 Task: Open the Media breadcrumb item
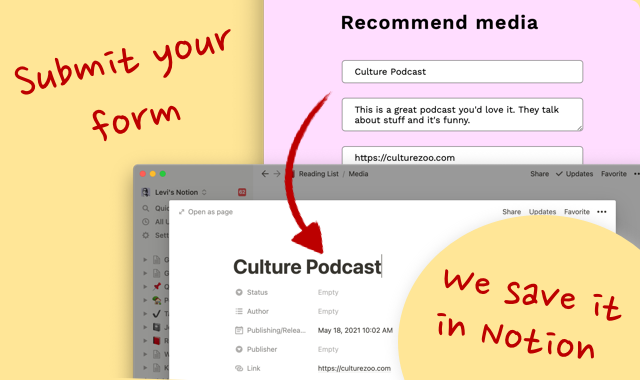tap(358, 174)
